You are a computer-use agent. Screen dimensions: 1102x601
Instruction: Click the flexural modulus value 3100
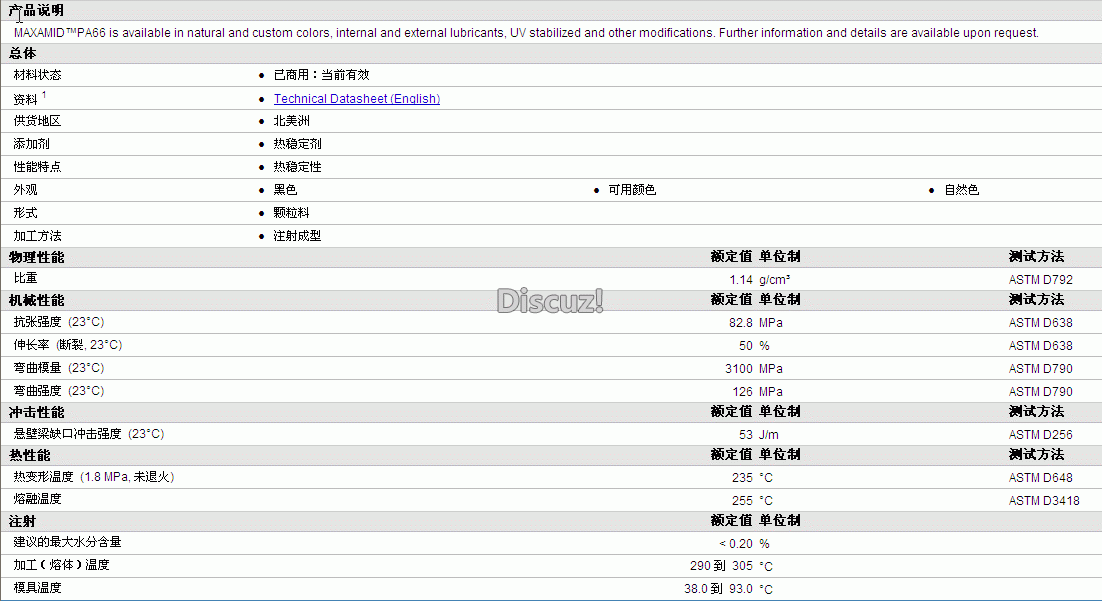pos(739,369)
